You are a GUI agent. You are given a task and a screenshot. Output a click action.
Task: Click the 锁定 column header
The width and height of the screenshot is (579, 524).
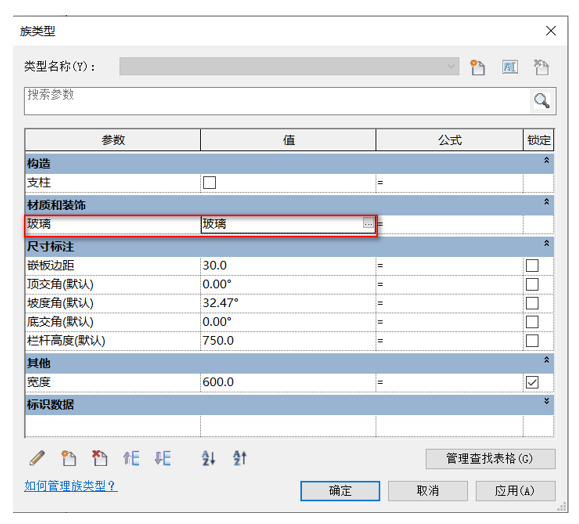(x=539, y=140)
